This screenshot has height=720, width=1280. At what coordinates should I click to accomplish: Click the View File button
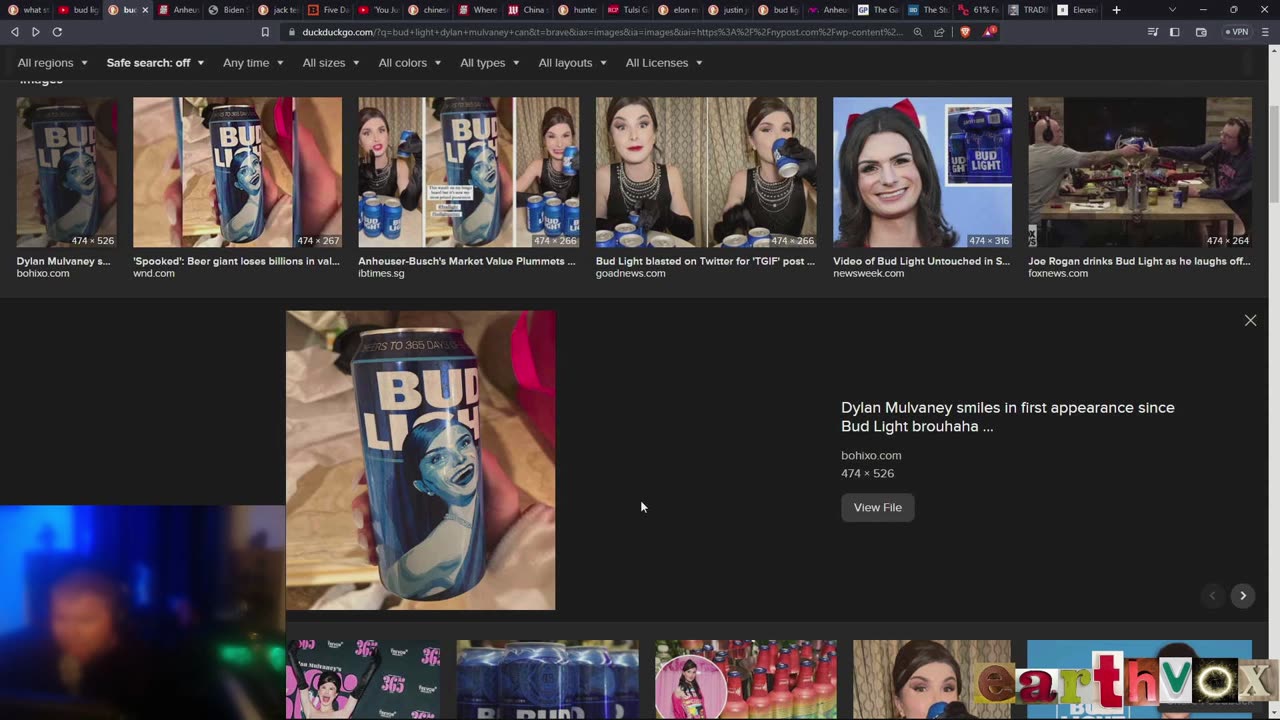pos(877,508)
